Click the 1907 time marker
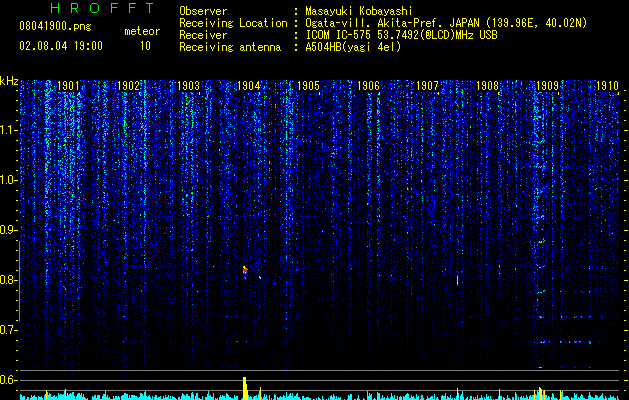Viewport: 629px width, 400px height. (x=428, y=85)
